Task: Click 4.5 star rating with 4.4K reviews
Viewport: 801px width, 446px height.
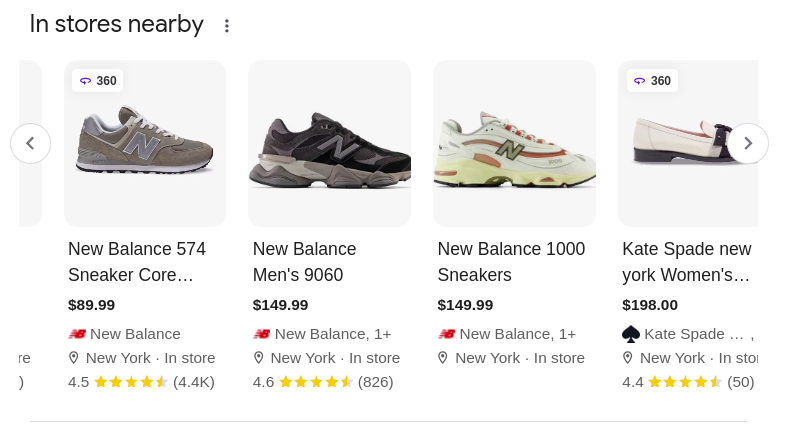Action: click(141, 382)
